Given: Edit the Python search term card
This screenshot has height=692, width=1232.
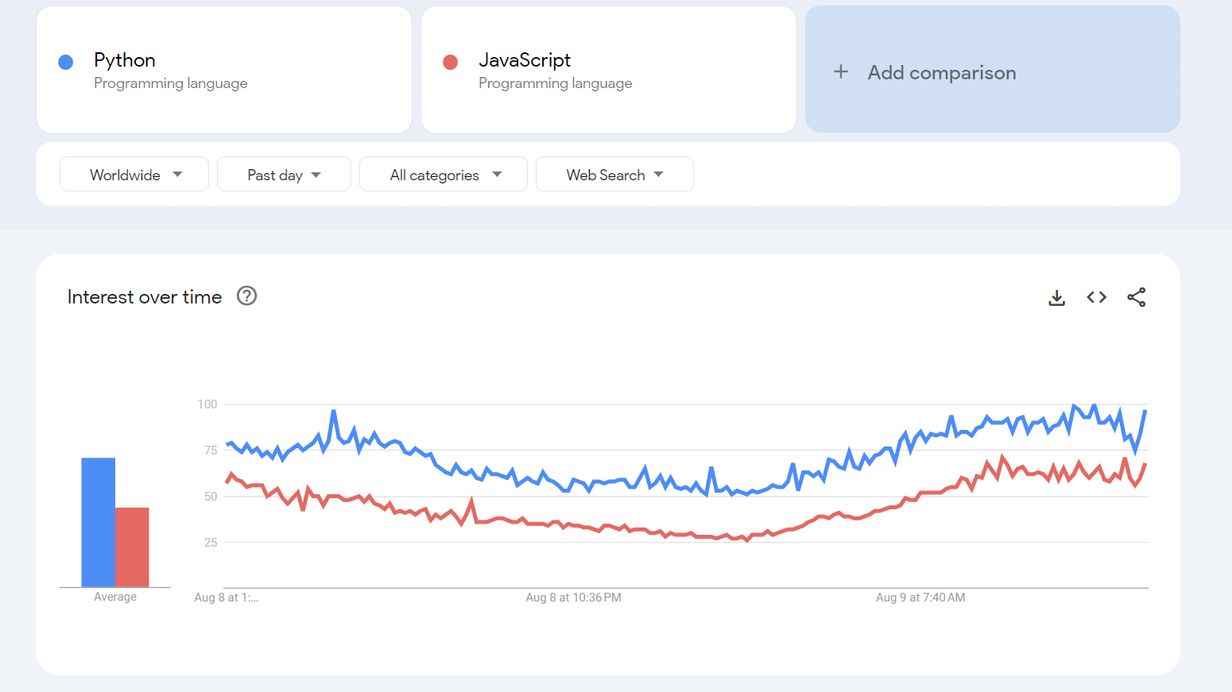Looking at the screenshot, I should [x=224, y=70].
